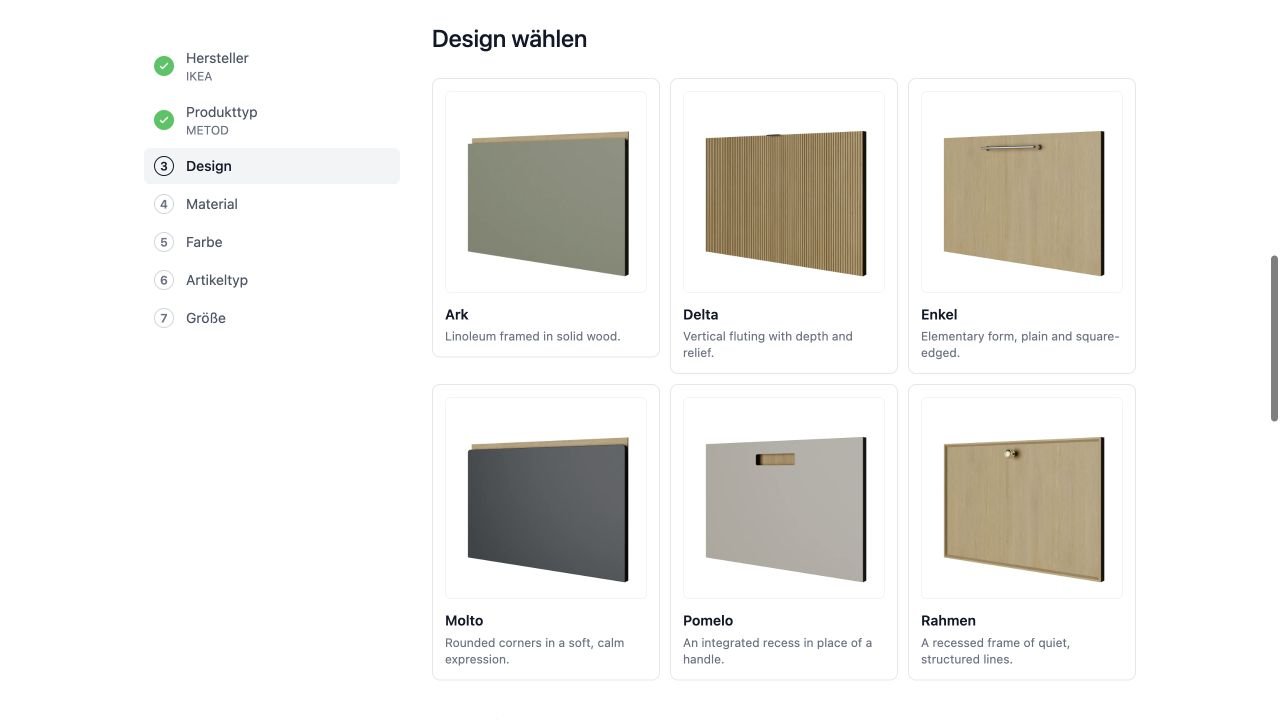Click the METOD label under Produkttyp
The width and height of the screenshot is (1280, 720).
[207, 130]
